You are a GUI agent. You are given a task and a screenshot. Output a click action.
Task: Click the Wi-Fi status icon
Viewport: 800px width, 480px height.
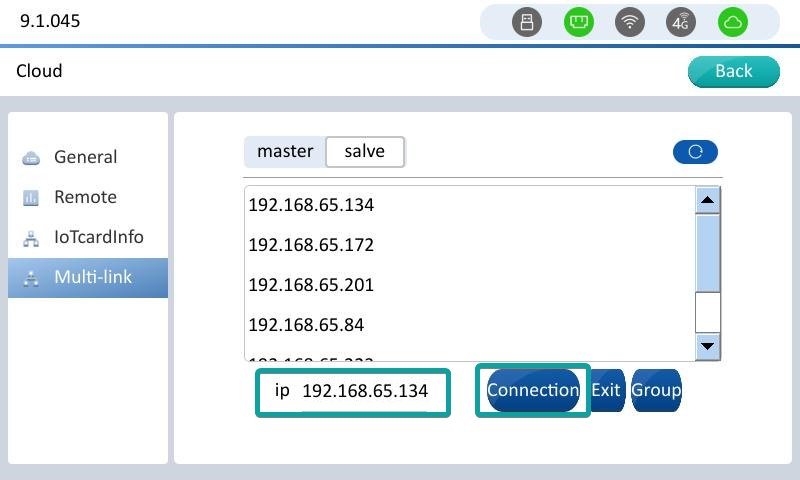pyautogui.click(x=629, y=22)
